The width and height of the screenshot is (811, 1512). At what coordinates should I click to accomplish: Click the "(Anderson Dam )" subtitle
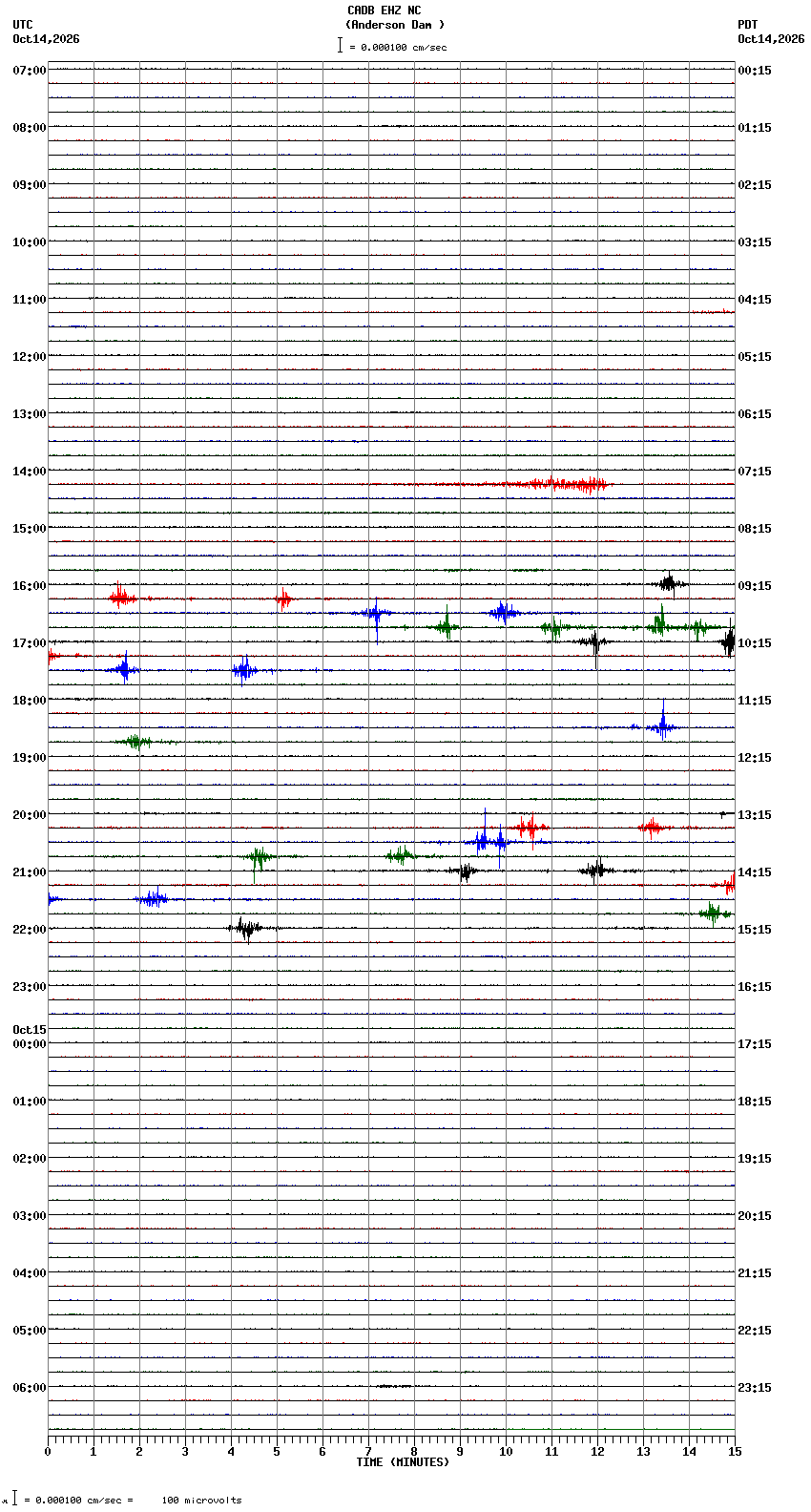point(395,25)
